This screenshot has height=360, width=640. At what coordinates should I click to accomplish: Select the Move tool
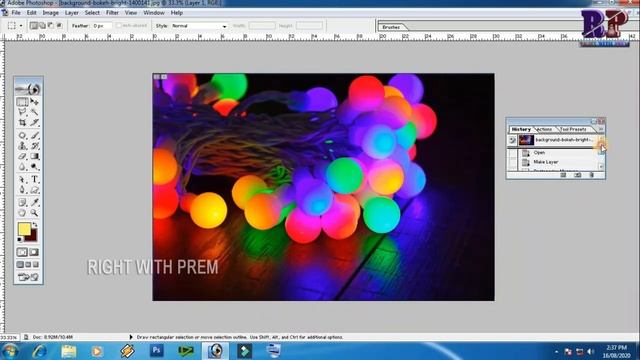click(x=35, y=102)
